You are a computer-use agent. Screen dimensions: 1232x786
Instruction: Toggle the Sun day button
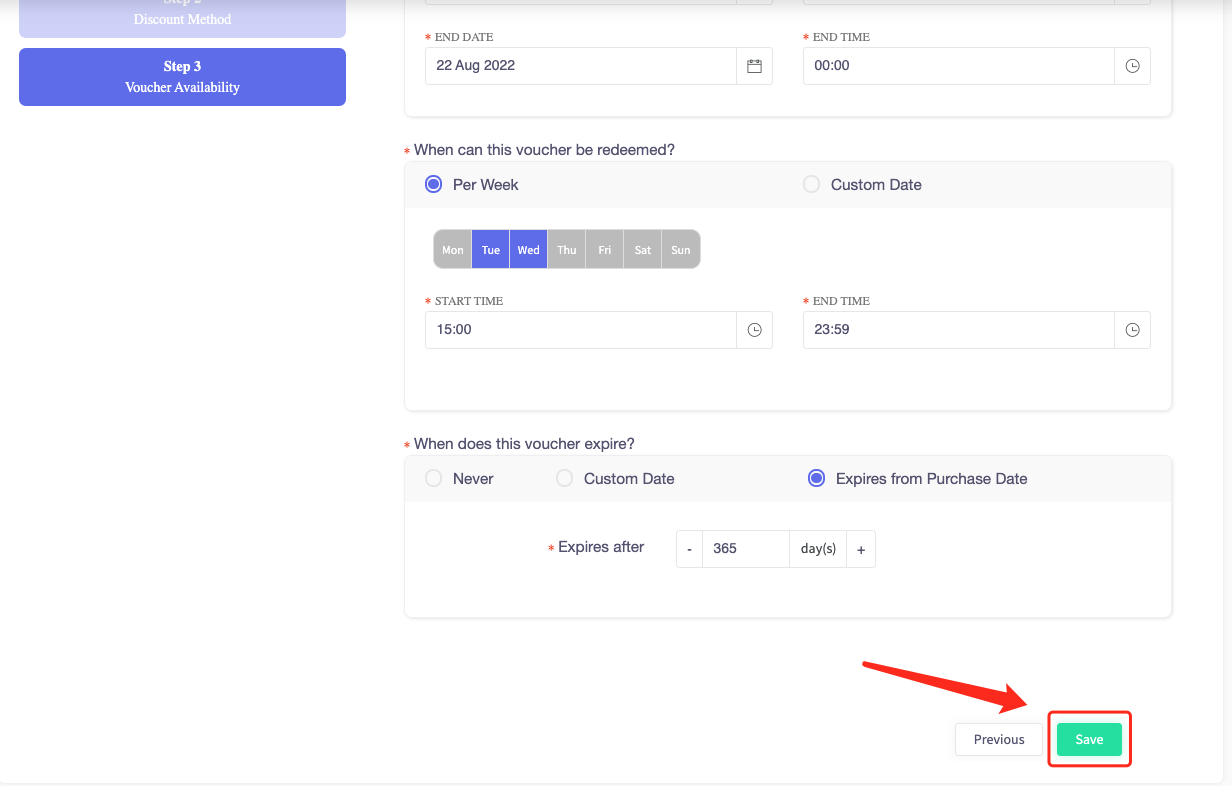(x=681, y=249)
